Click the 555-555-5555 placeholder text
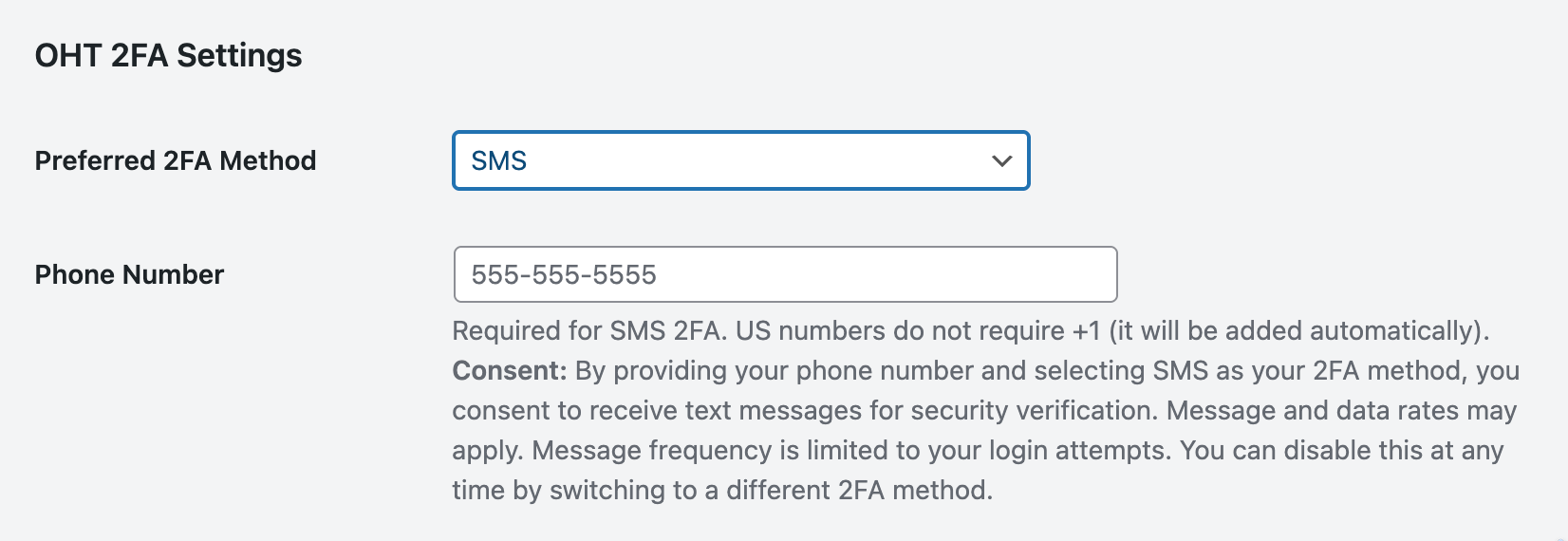 (x=564, y=275)
